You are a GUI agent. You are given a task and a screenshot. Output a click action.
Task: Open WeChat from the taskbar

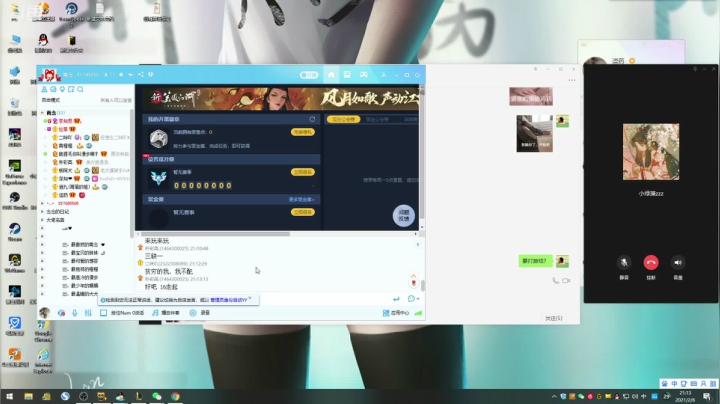pyautogui.click(x=157, y=396)
